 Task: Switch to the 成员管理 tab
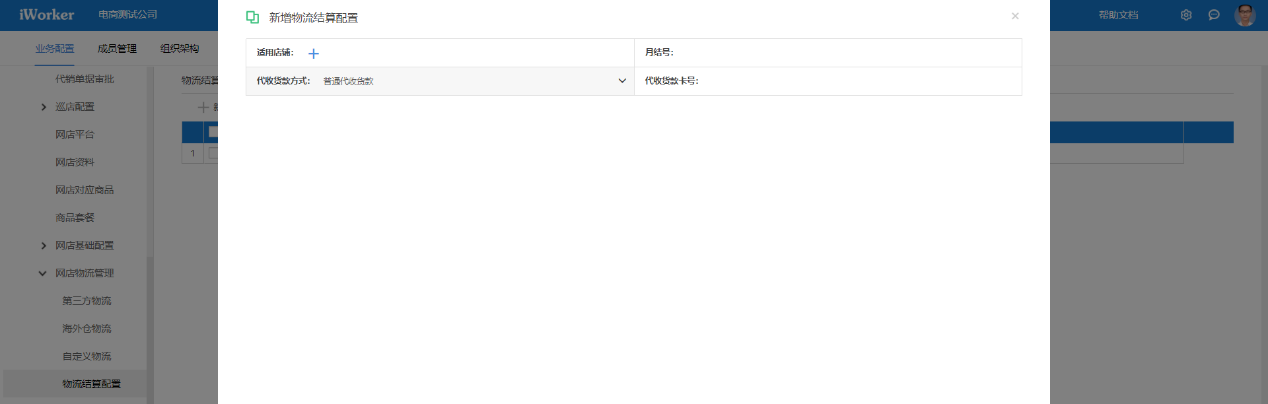[117, 48]
